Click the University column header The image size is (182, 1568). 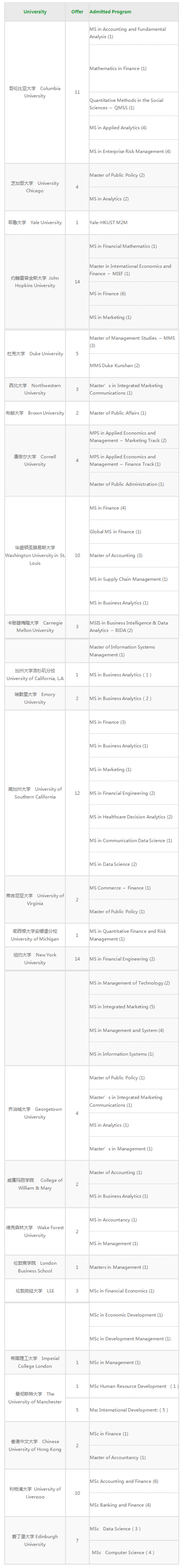click(35, 12)
